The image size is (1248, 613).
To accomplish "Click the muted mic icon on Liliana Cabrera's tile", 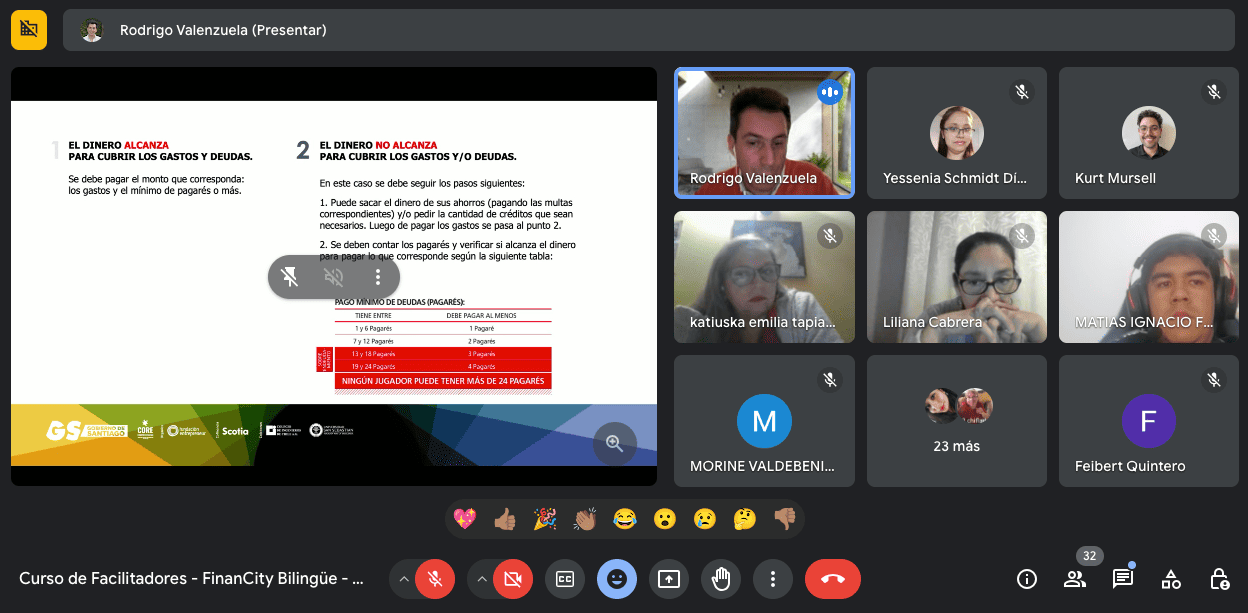I will (x=1022, y=236).
